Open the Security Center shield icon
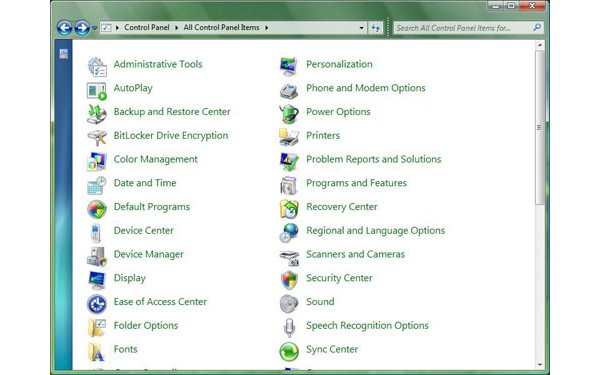Viewport: 600px width, 375px height. tap(289, 280)
